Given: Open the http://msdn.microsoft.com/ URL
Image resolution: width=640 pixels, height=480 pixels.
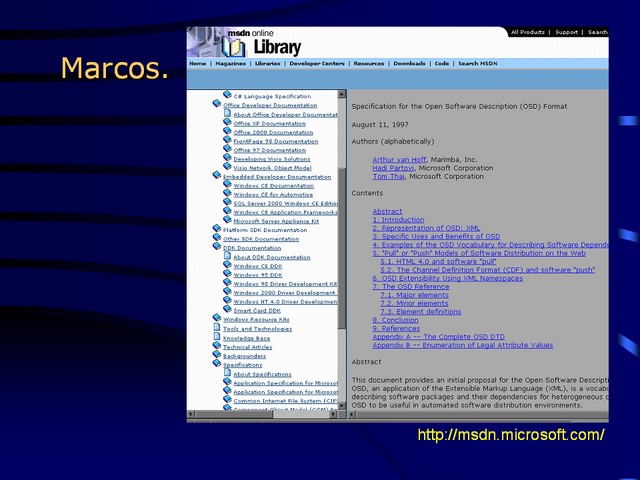Looking at the screenshot, I should (x=511, y=435).
